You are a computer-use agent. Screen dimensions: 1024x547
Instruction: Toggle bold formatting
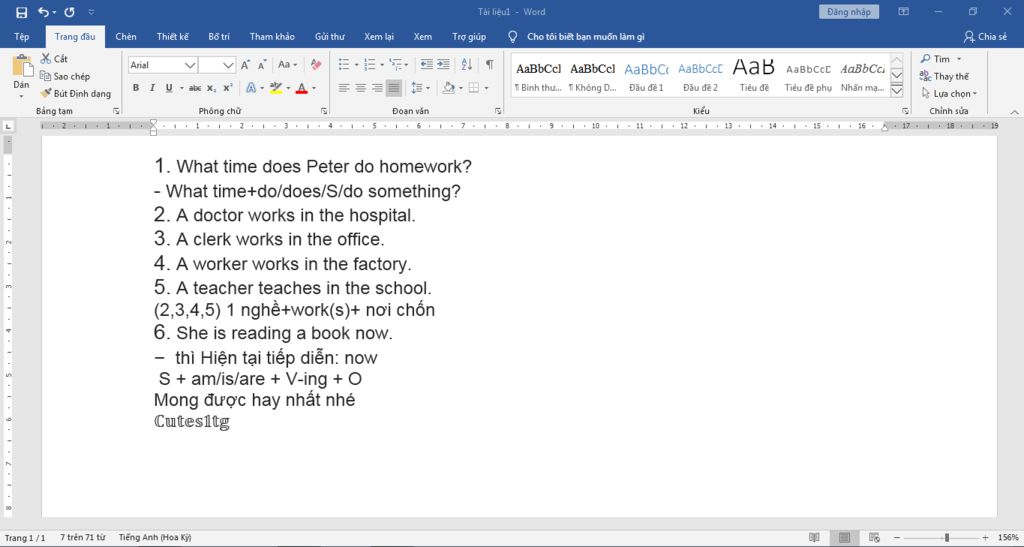(137, 88)
